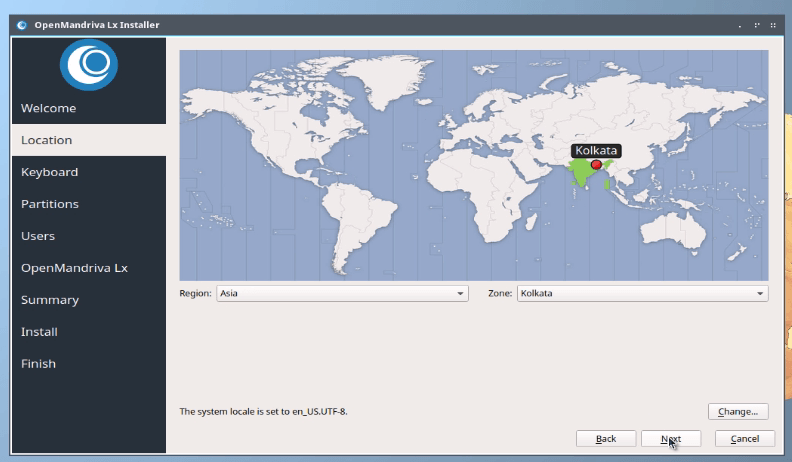
Task: Select the Install step in sidebar
Action: click(89, 332)
